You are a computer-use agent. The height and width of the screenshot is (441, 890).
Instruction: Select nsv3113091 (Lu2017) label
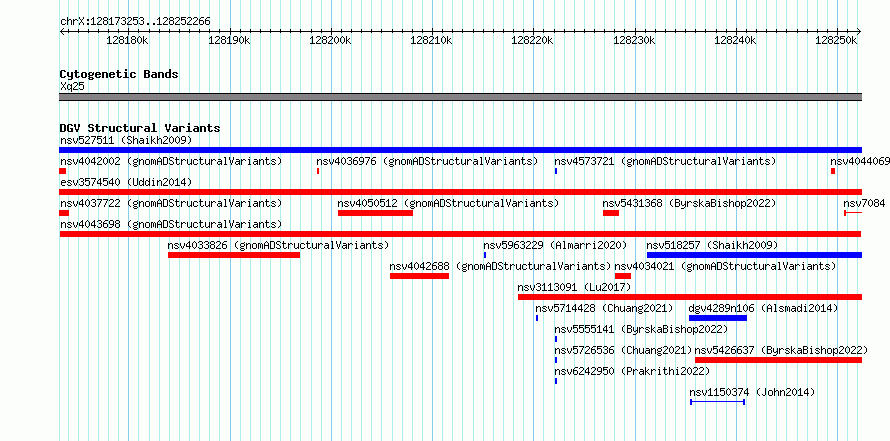pos(574,287)
